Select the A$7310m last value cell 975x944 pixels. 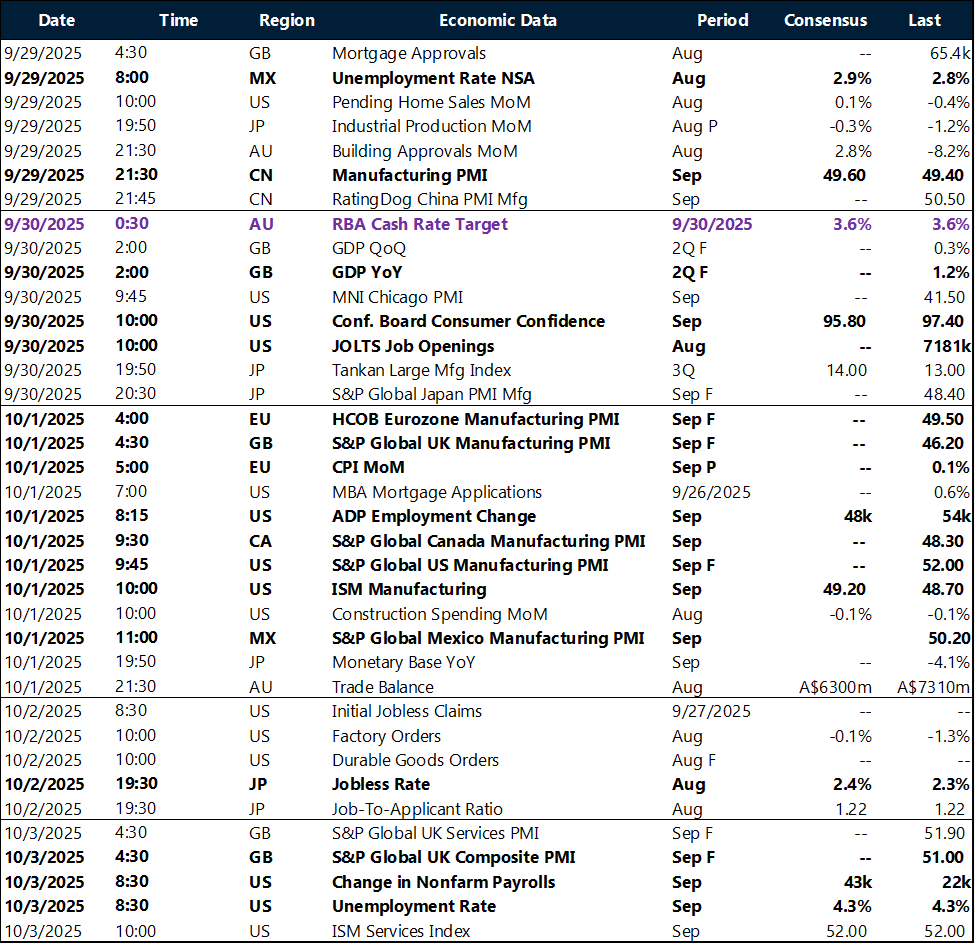tap(932, 687)
